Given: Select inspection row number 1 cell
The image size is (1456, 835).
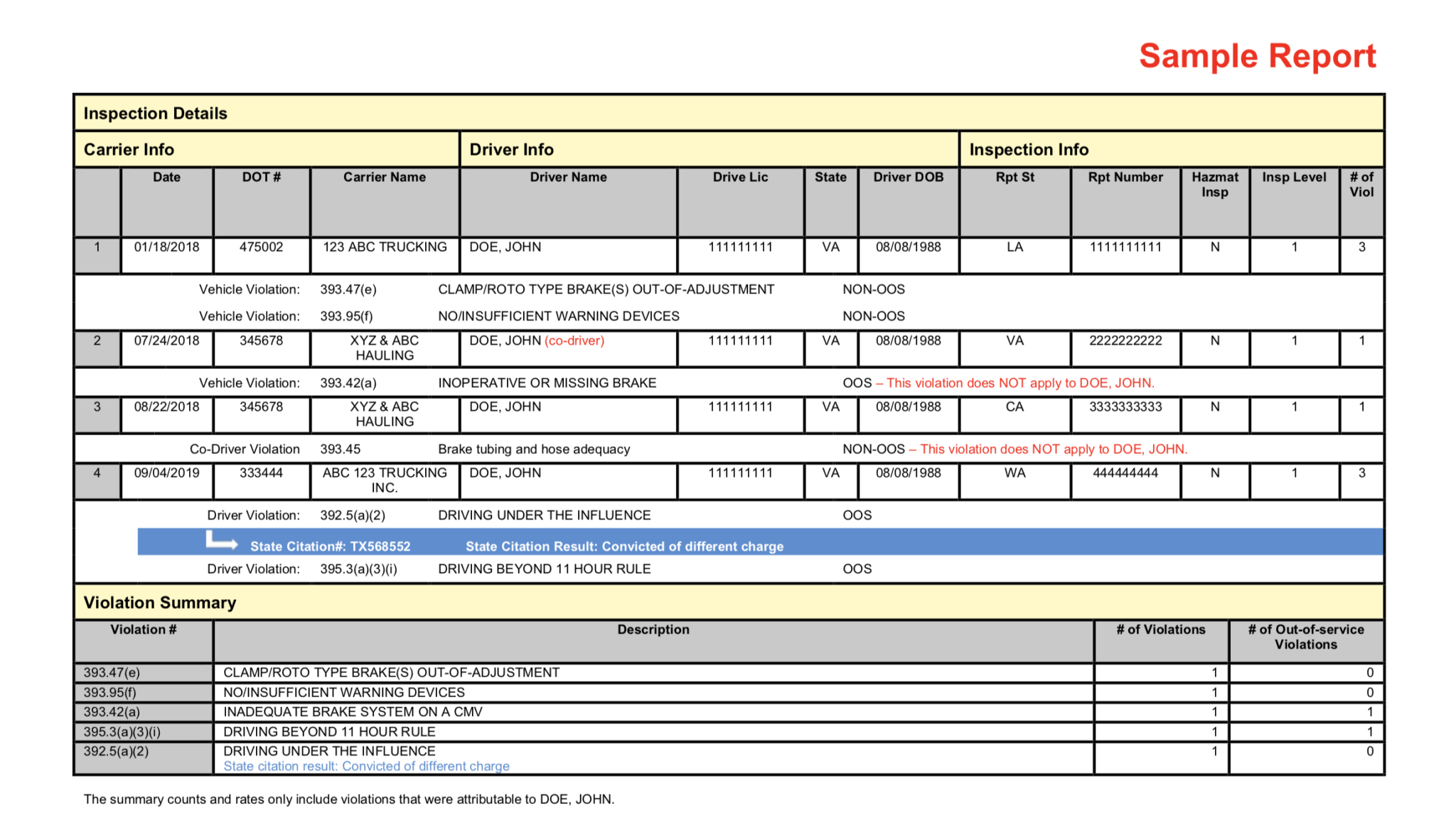Looking at the screenshot, I should pyautogui.click(x=97, y=247).
